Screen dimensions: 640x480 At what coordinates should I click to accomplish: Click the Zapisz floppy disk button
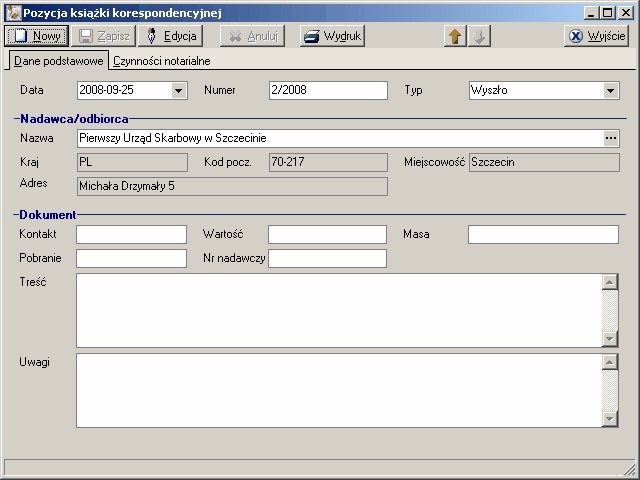[x=104, y=36]
